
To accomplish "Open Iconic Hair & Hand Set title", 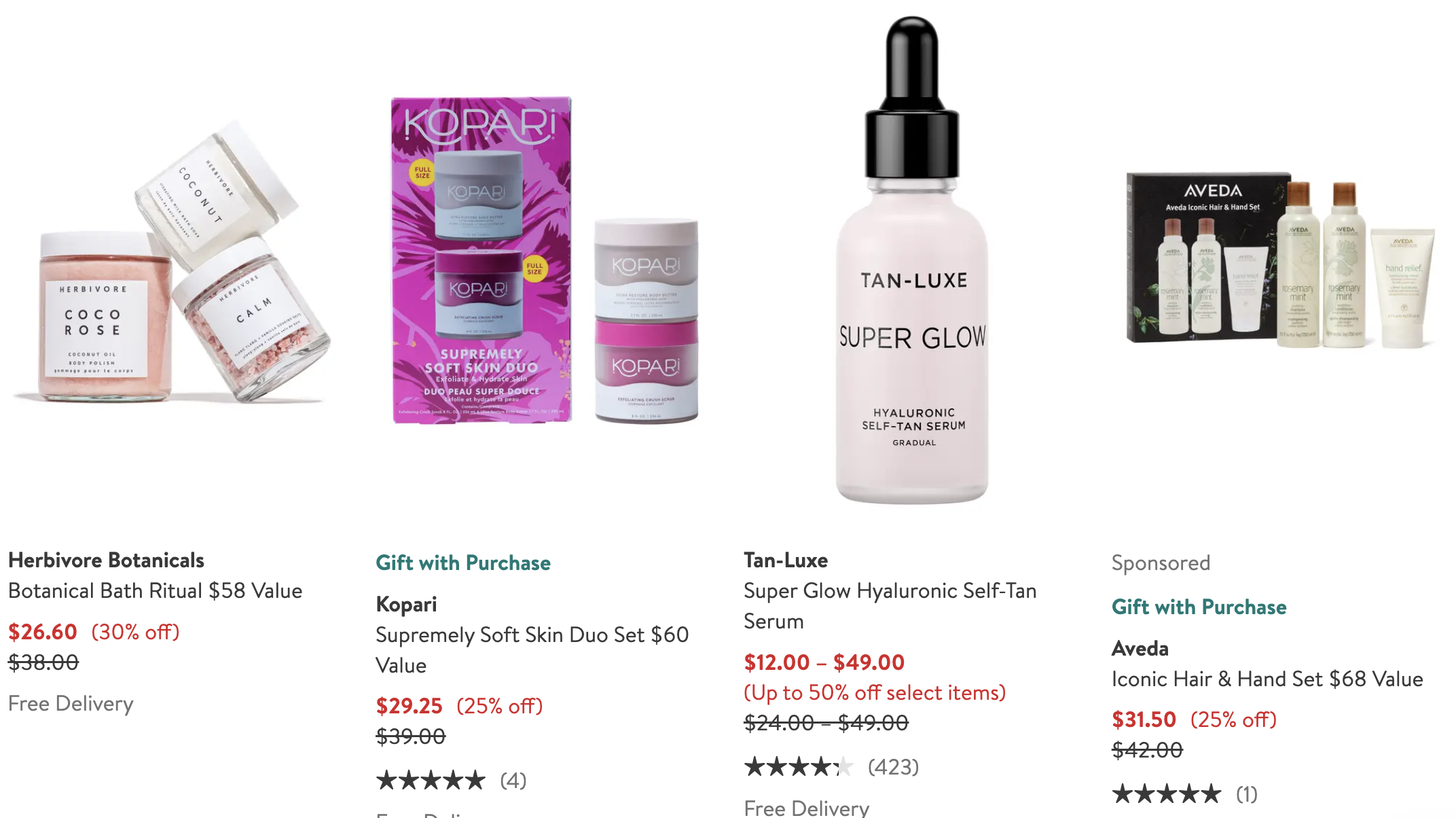I will pos(1267,679).
